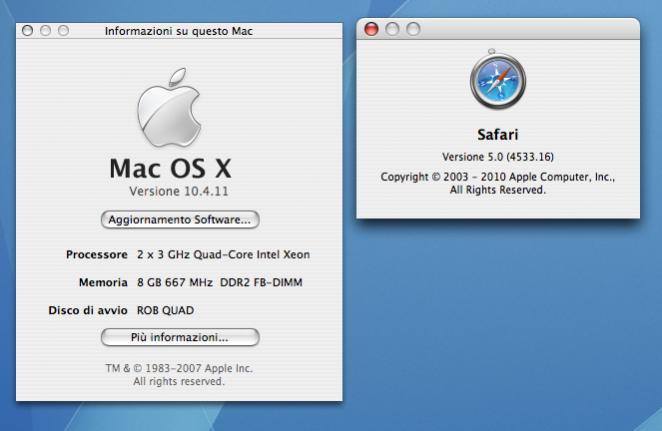Minimize the Safari about window

pyautogui.click(x=392, y=29)
